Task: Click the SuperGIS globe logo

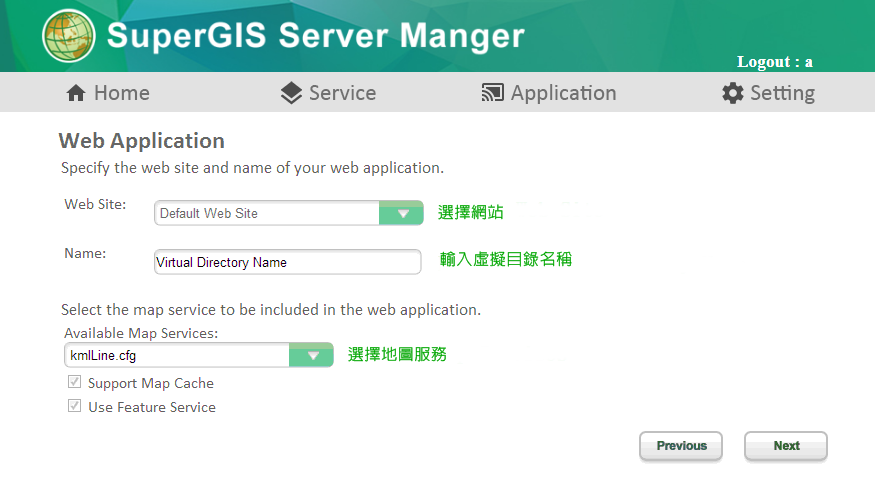Action: tap(69, 36)
